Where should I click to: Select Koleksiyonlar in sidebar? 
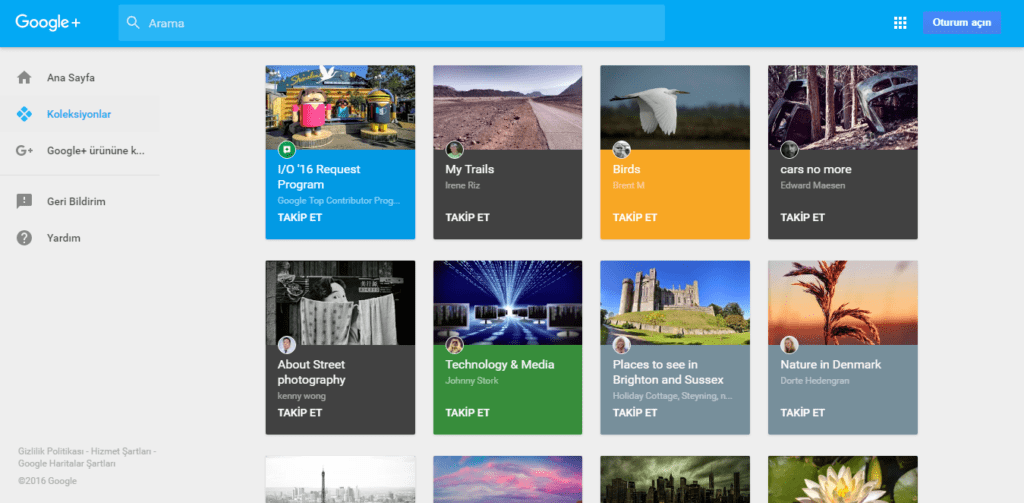tap(80, 114)
